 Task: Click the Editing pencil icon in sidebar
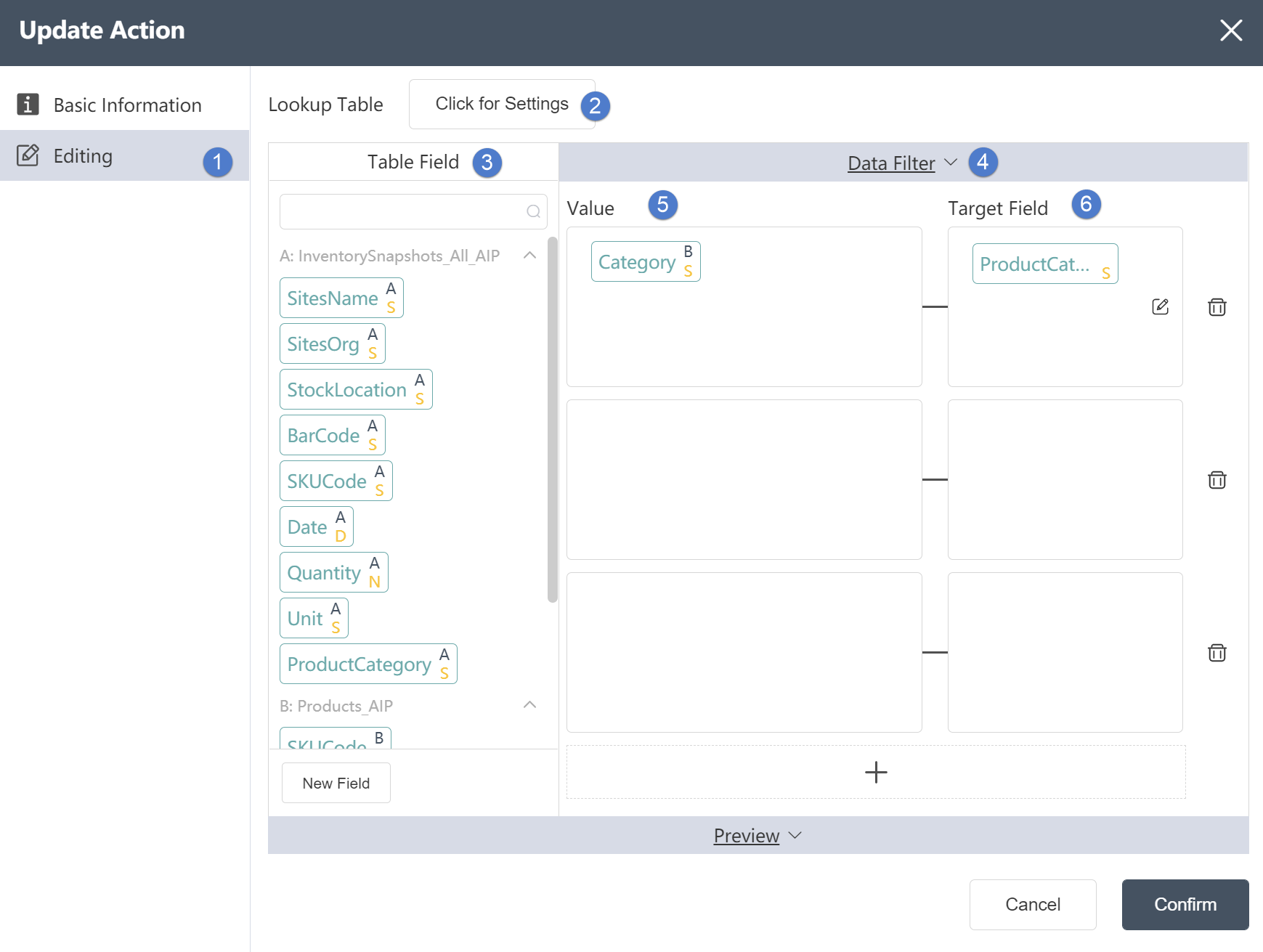(28, 155)
